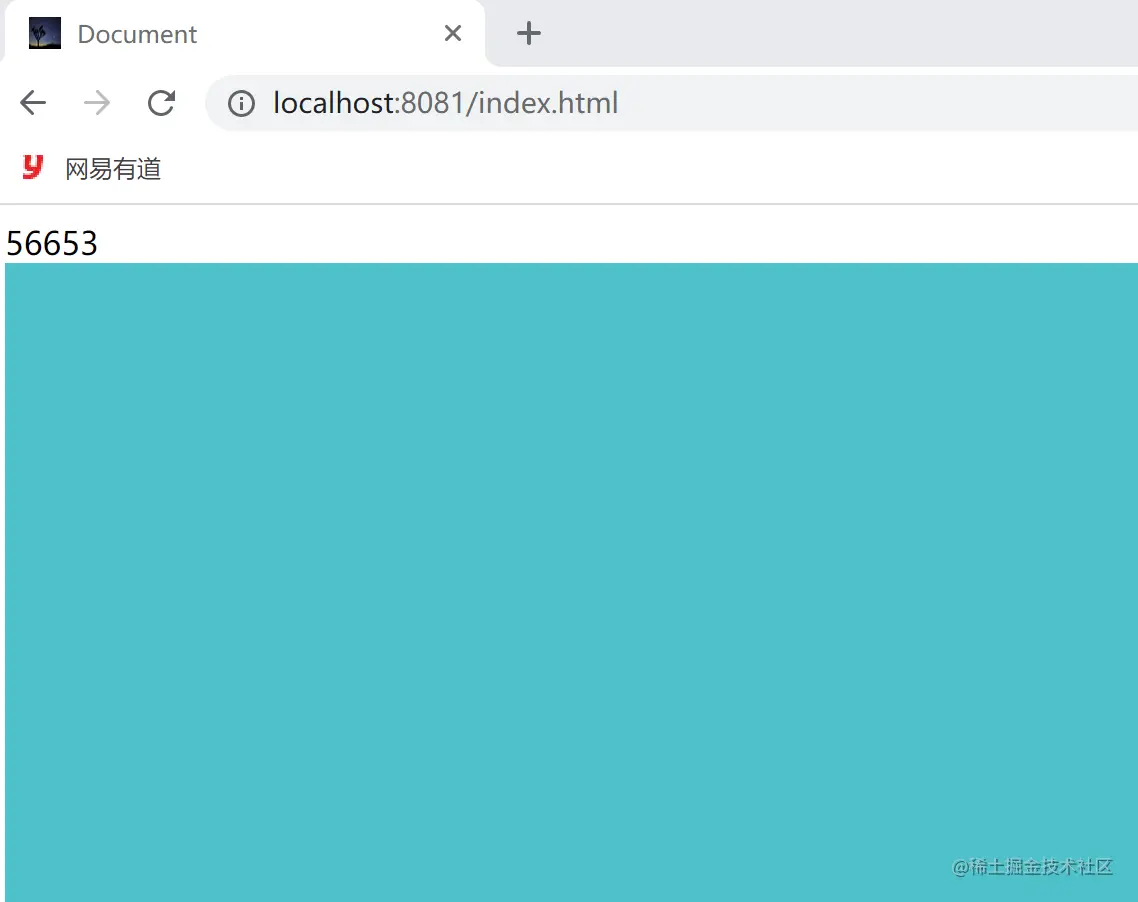This screenshot has width=1138, height=902.
Task: Click the forward navigation arrow
Action: tap(97, 103)
